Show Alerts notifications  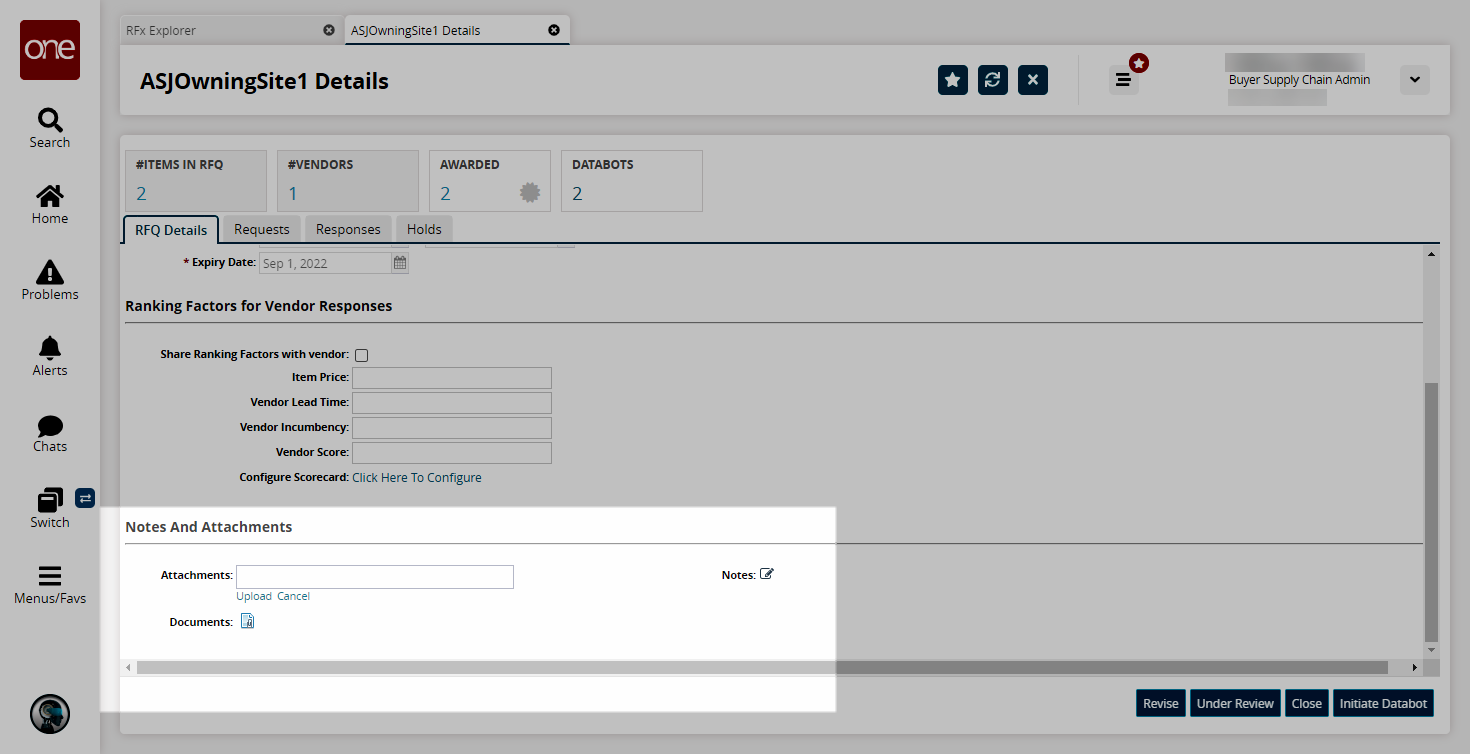(50, 356)
